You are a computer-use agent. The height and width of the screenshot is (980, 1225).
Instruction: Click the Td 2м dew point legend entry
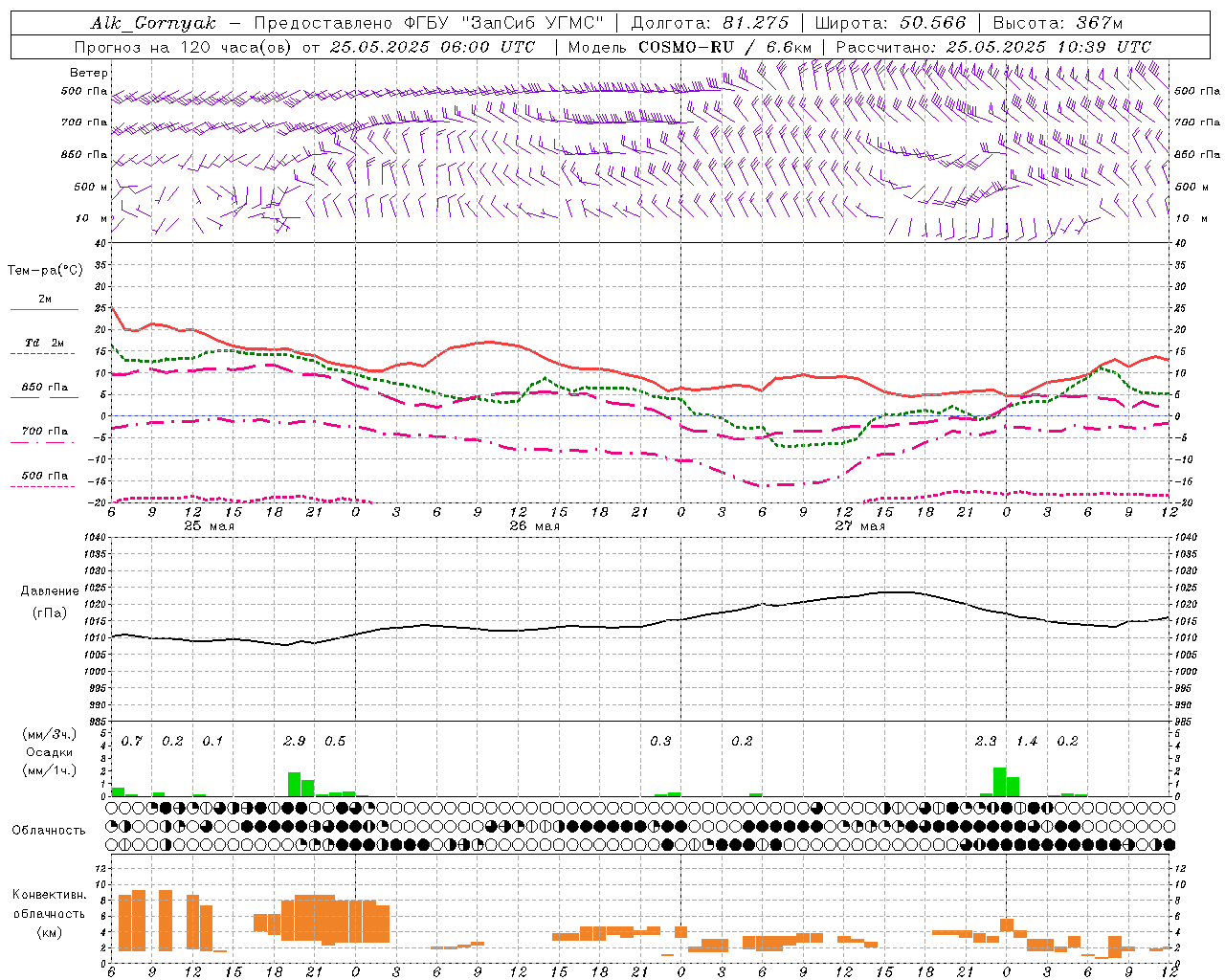pyautogui.click(x=45, y=343)
